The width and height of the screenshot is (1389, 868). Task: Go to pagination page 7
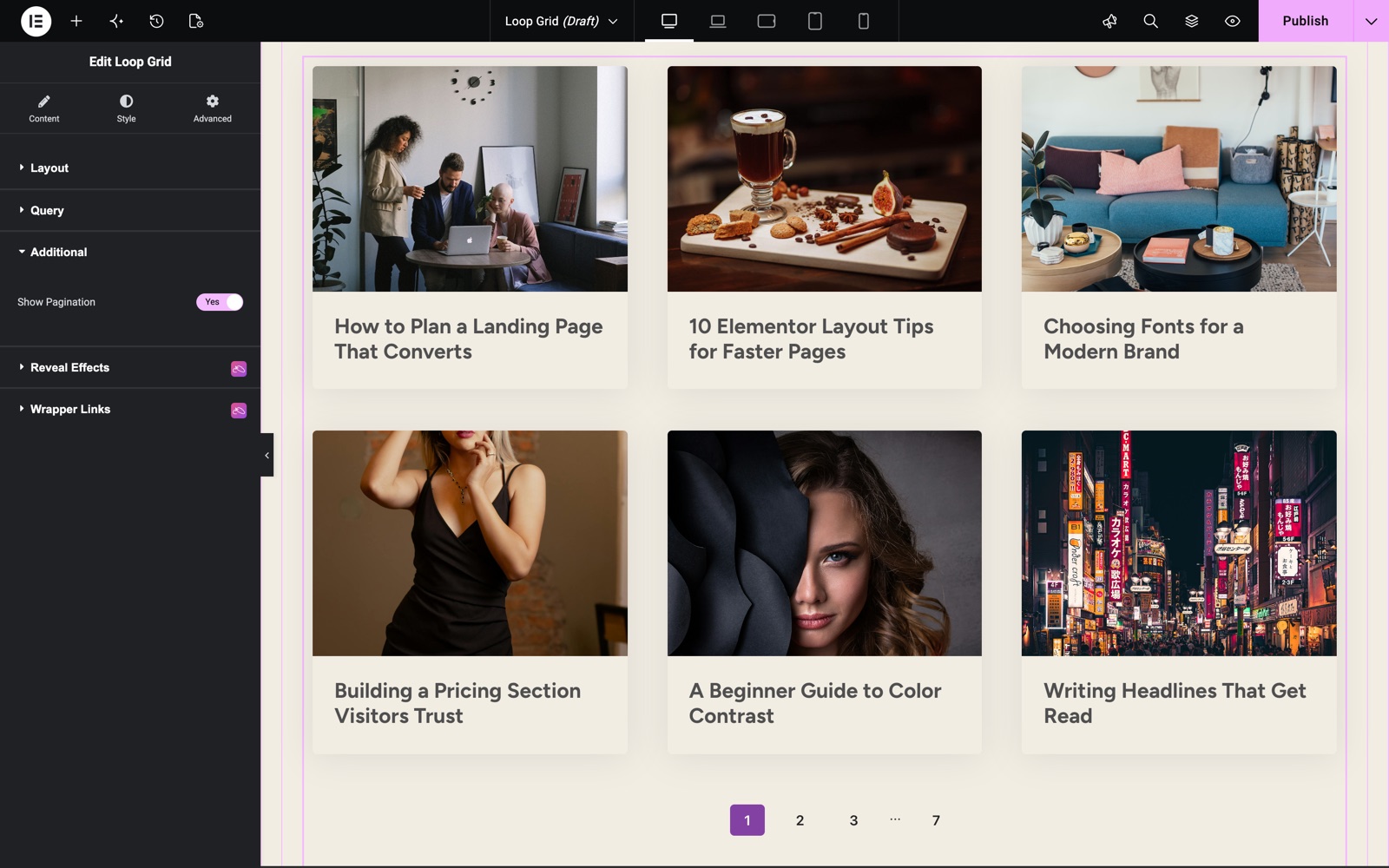point(936,820)
